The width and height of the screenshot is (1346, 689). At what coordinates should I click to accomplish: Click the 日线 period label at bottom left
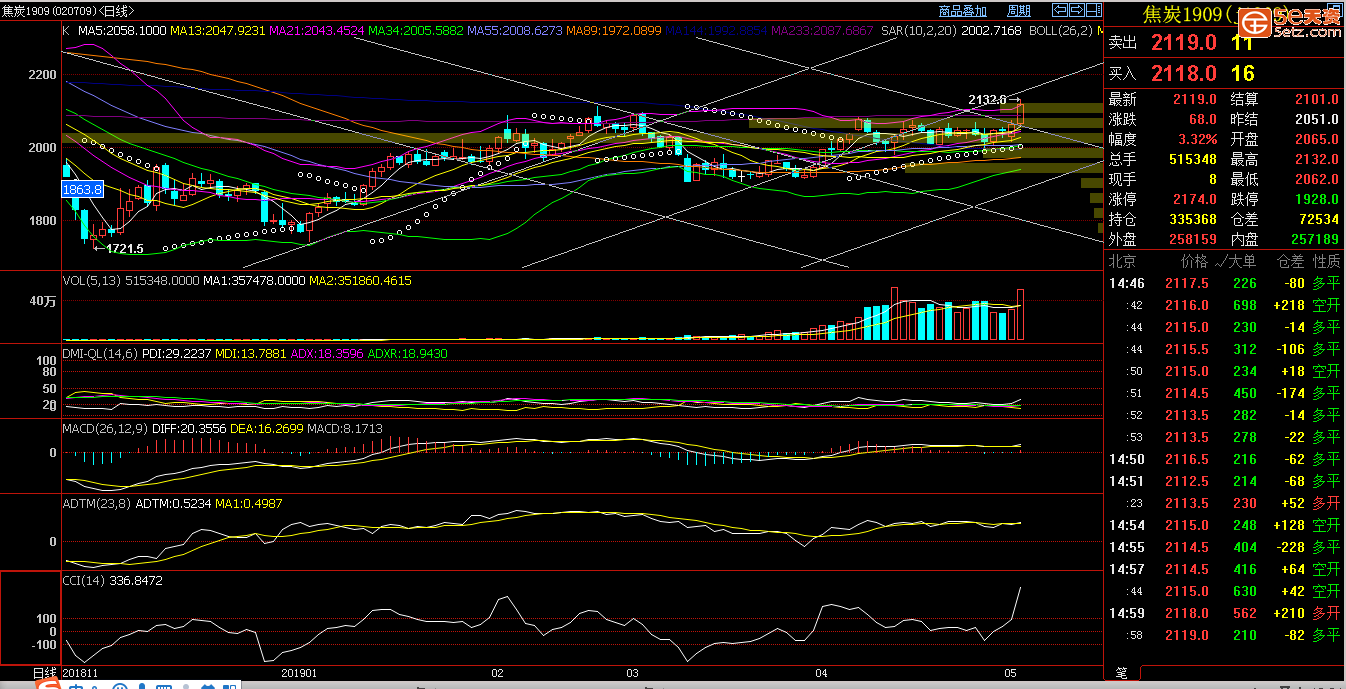[x=44, y=673]
